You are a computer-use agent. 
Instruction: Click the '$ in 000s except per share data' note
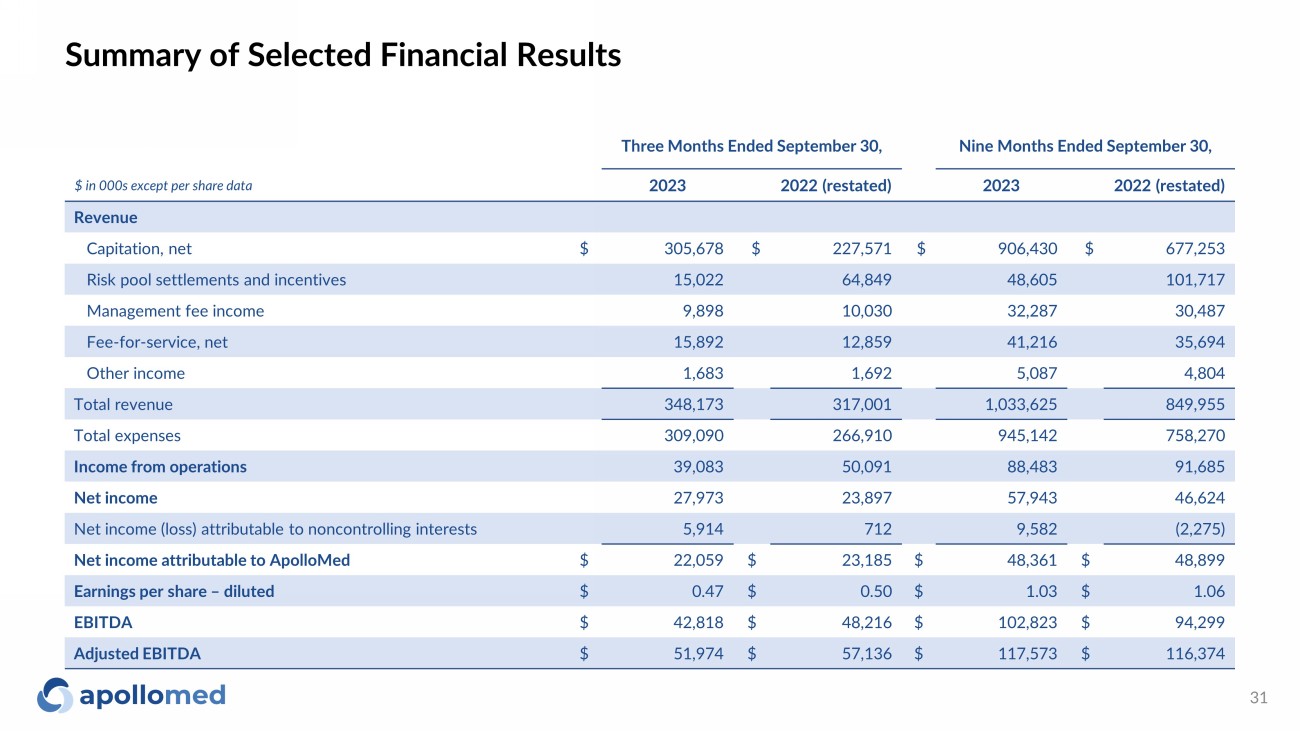click(163, 186)
